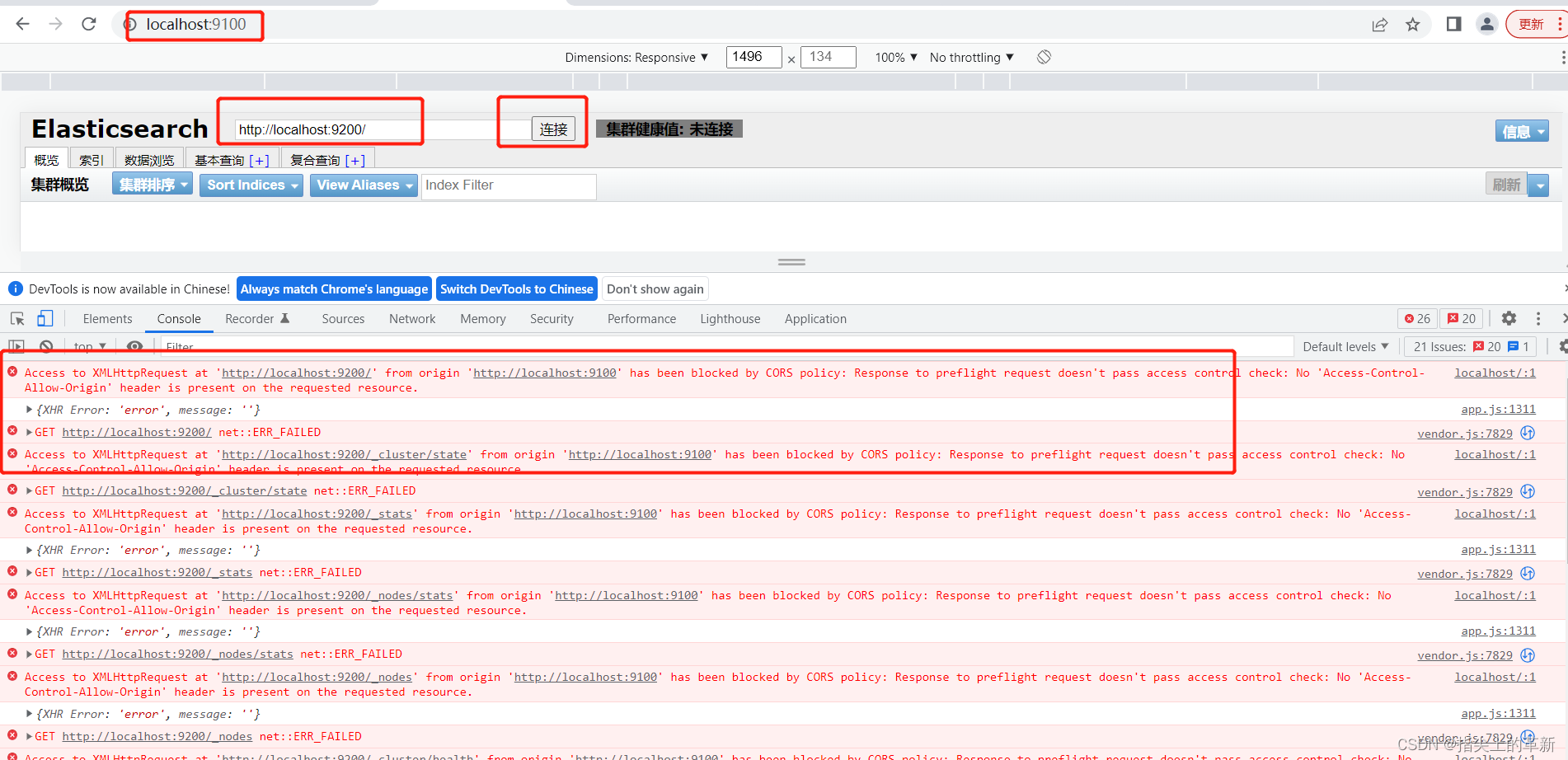Expand the GET localhost:9200/ ERR_FAILED entry
This screenshot has width=1568, height=760.
30,432
